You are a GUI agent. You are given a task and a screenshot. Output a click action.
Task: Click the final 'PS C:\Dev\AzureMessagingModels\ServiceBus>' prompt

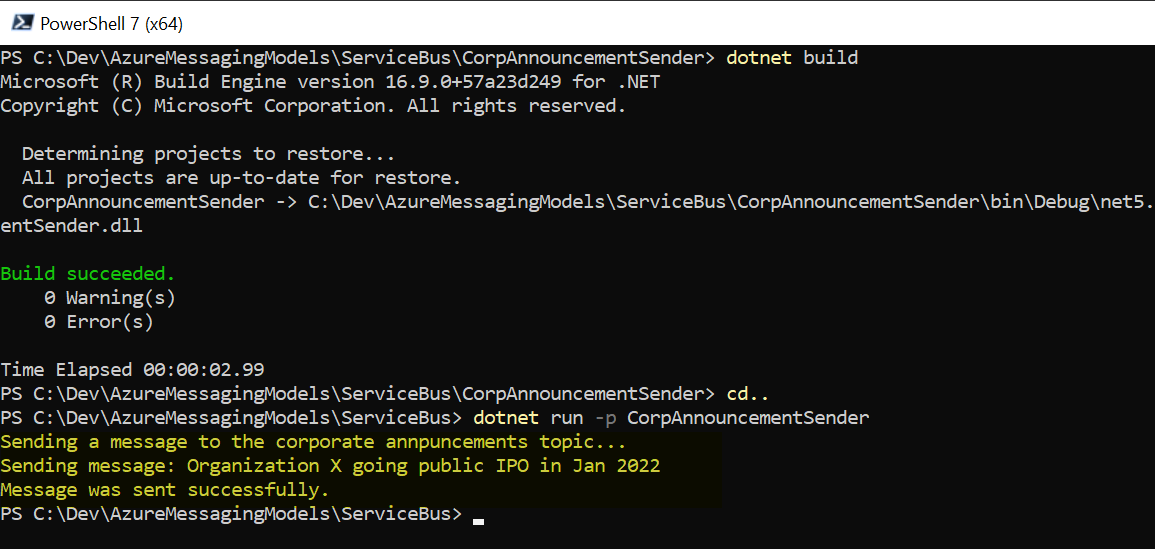[231, 514]
